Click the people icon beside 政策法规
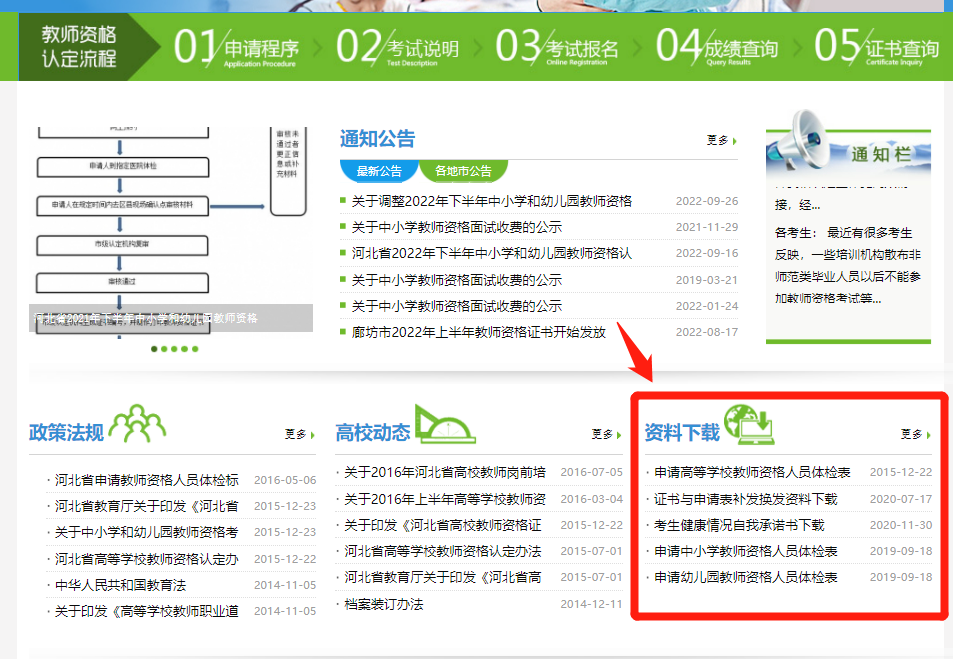 [137, 424]
